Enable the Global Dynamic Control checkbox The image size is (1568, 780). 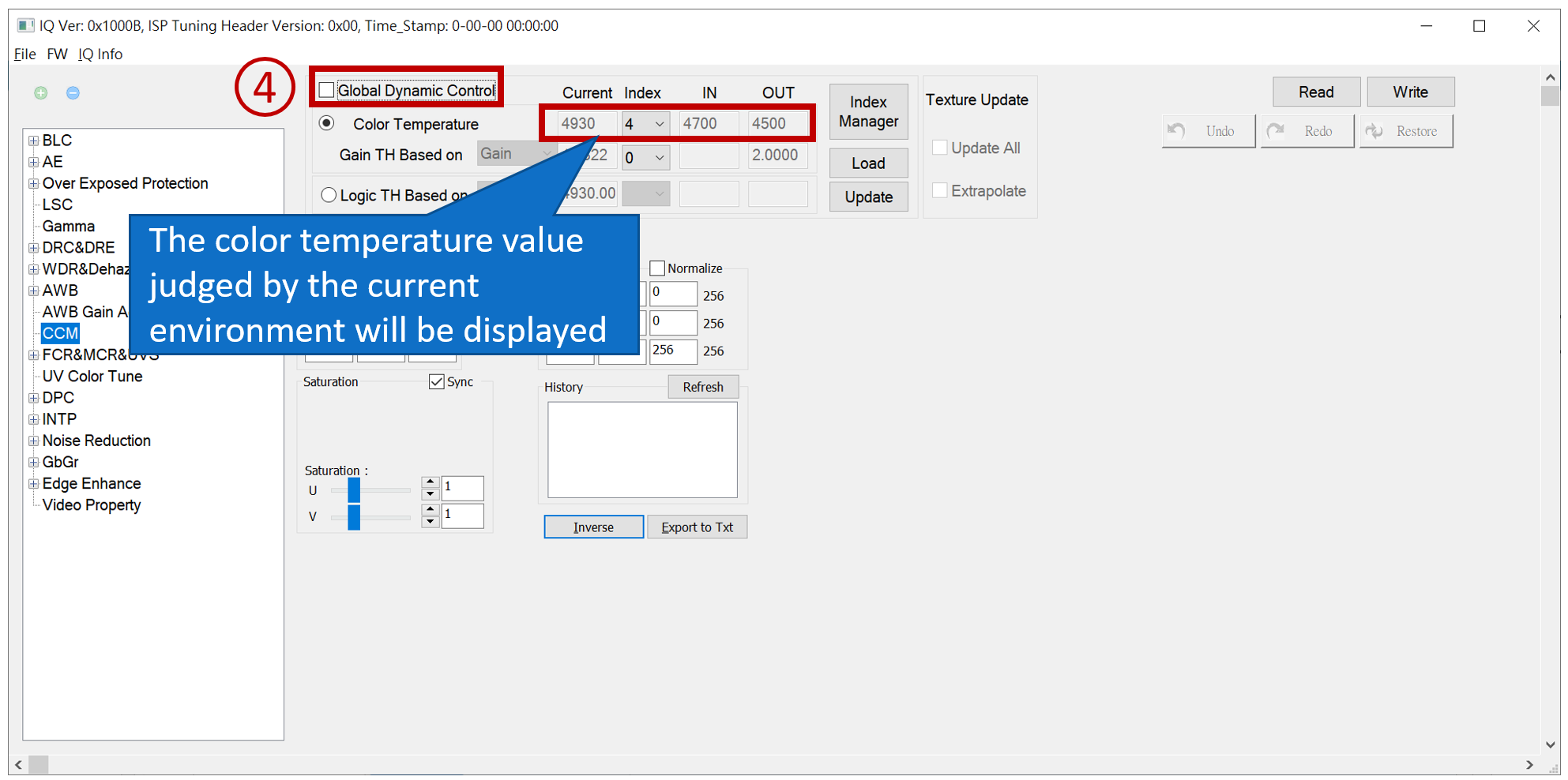[326, 90]
